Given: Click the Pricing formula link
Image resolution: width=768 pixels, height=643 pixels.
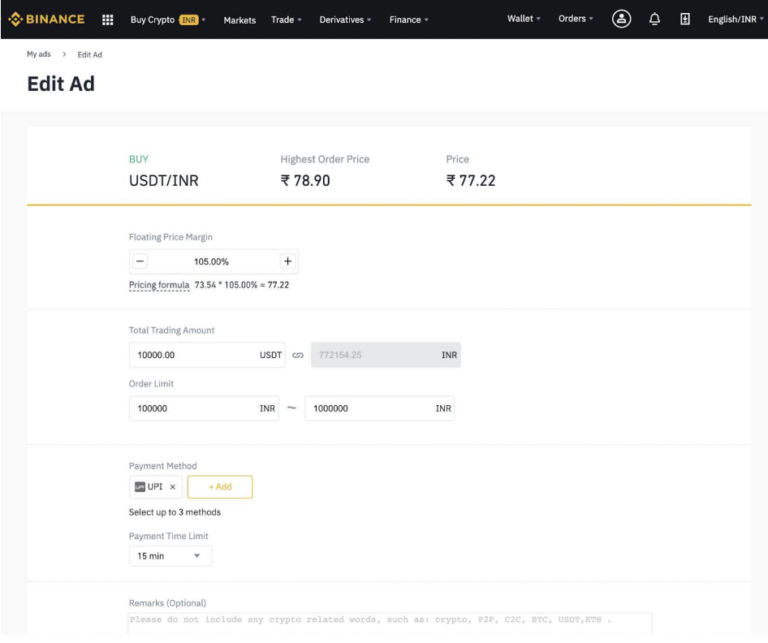Looking at the screenshot, I should [159, 285].
